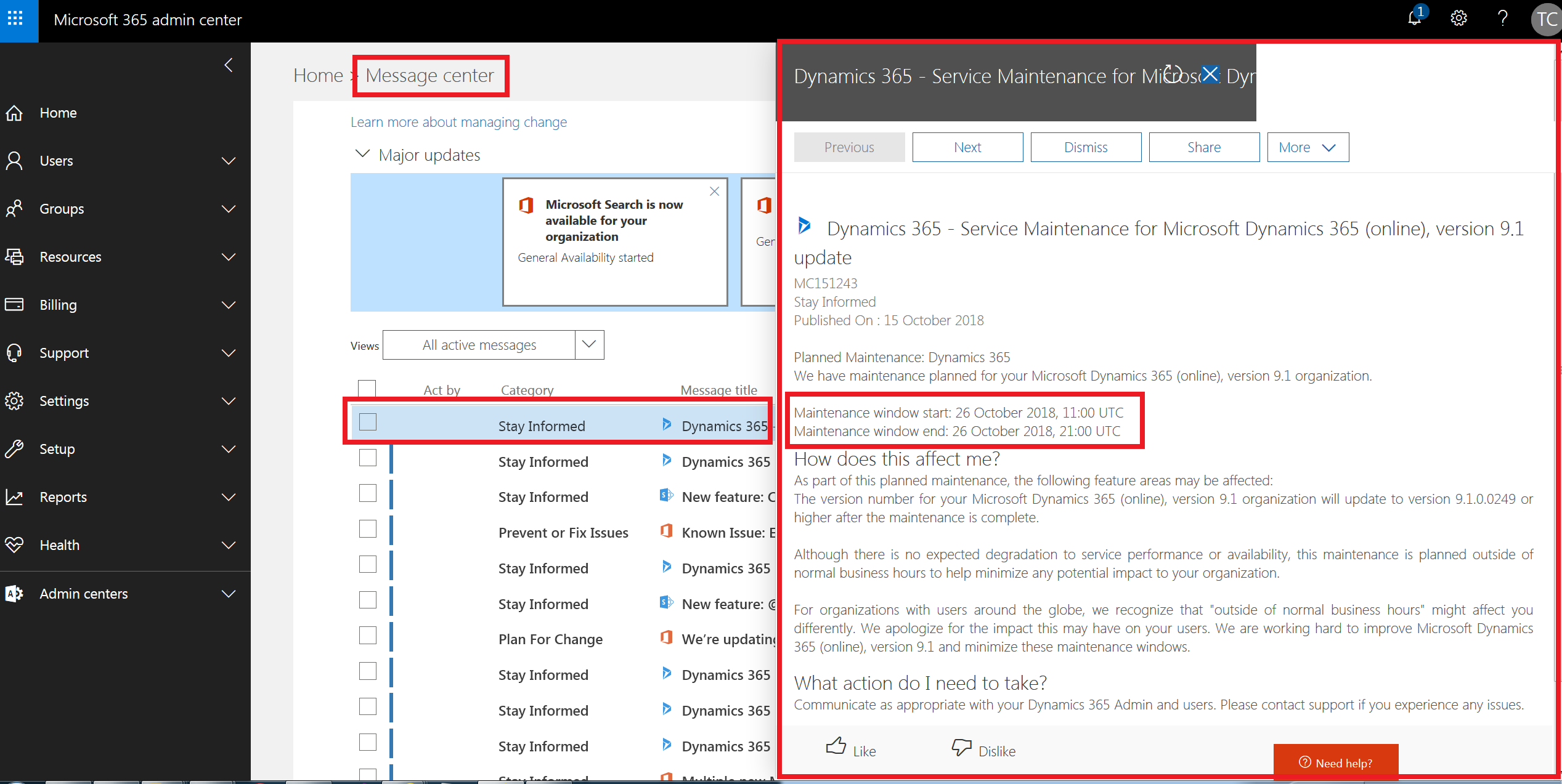Open the settings gear in header
Viewport: 1562px width, 784px height.
coord(1458,18)
